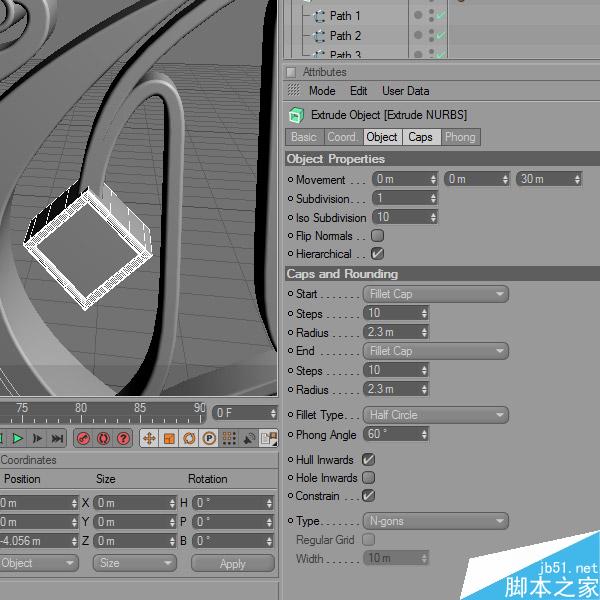Click the Extrude NURBS object icon
The height and width of the screenshot is (600, 600).
296,115
